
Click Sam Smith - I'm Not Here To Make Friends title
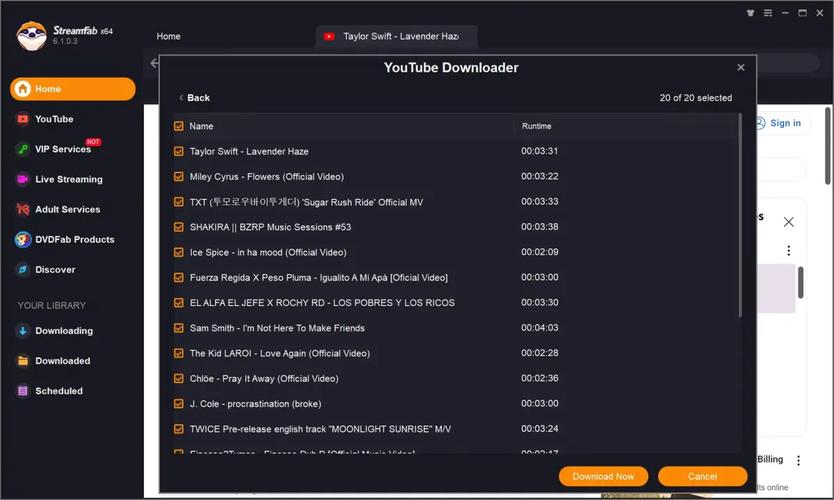point(277,328)
